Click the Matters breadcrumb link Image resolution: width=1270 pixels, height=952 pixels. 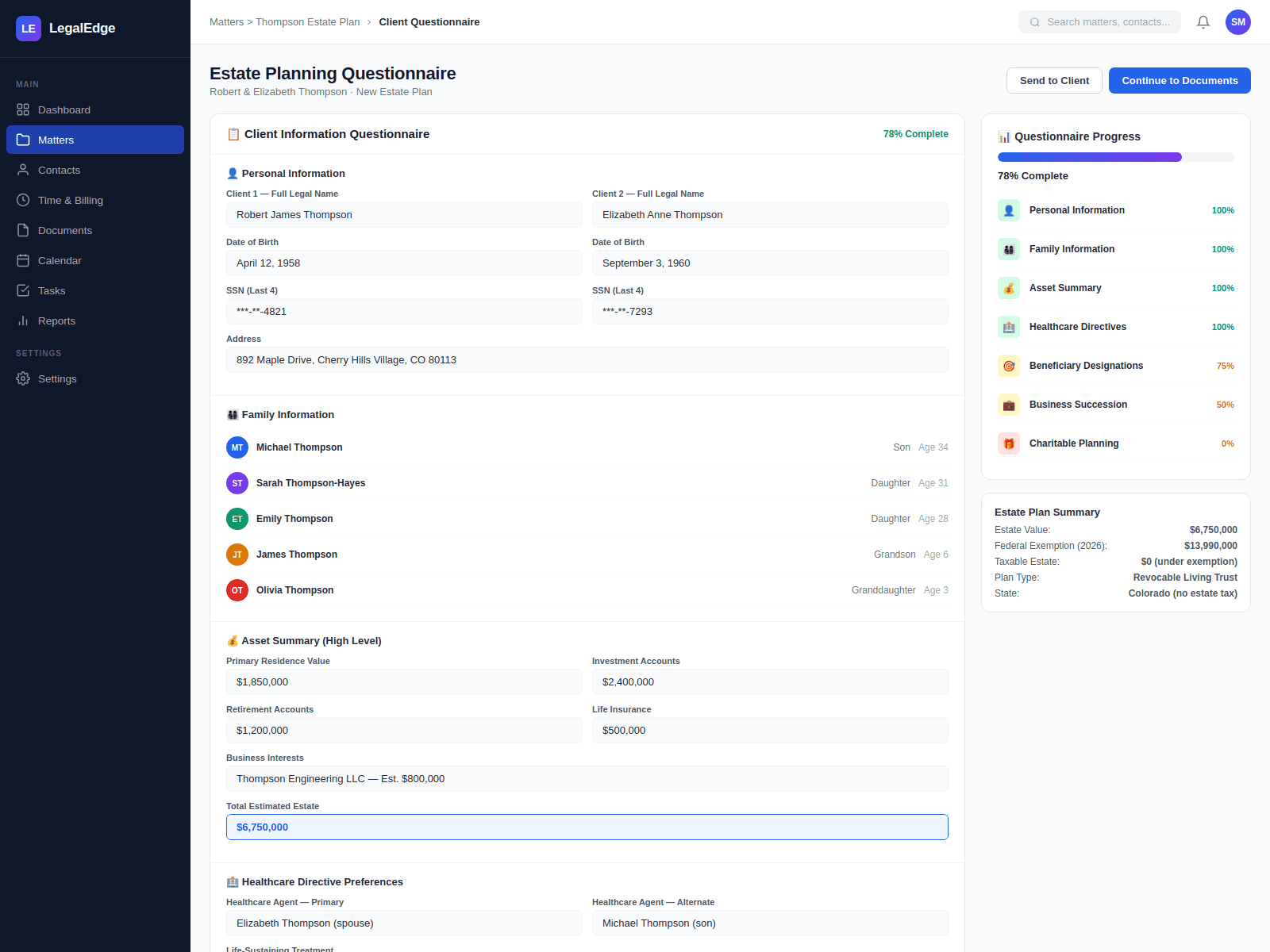click(x=226, y=22)
